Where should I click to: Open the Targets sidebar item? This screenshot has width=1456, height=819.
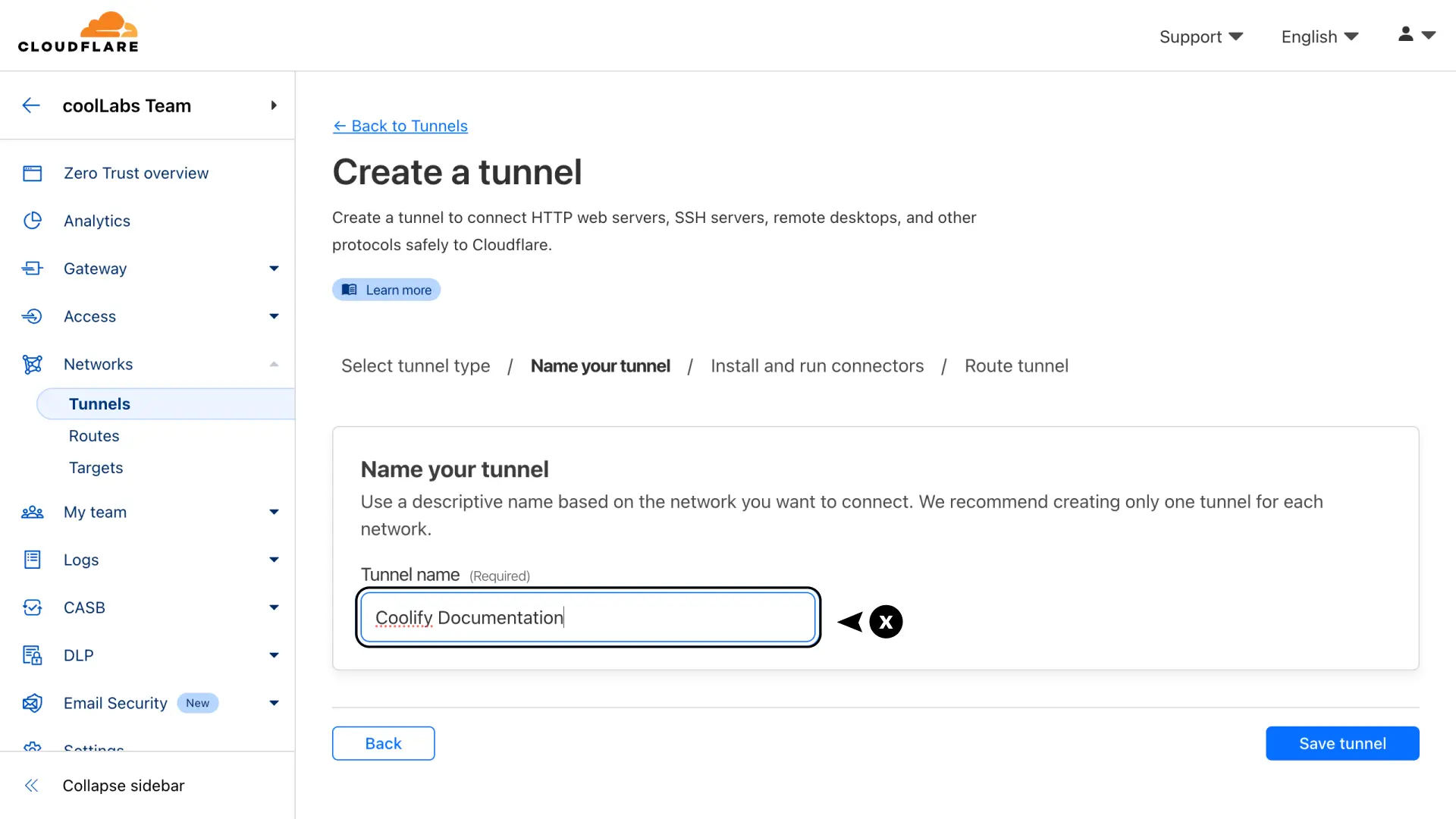(96, 468)
